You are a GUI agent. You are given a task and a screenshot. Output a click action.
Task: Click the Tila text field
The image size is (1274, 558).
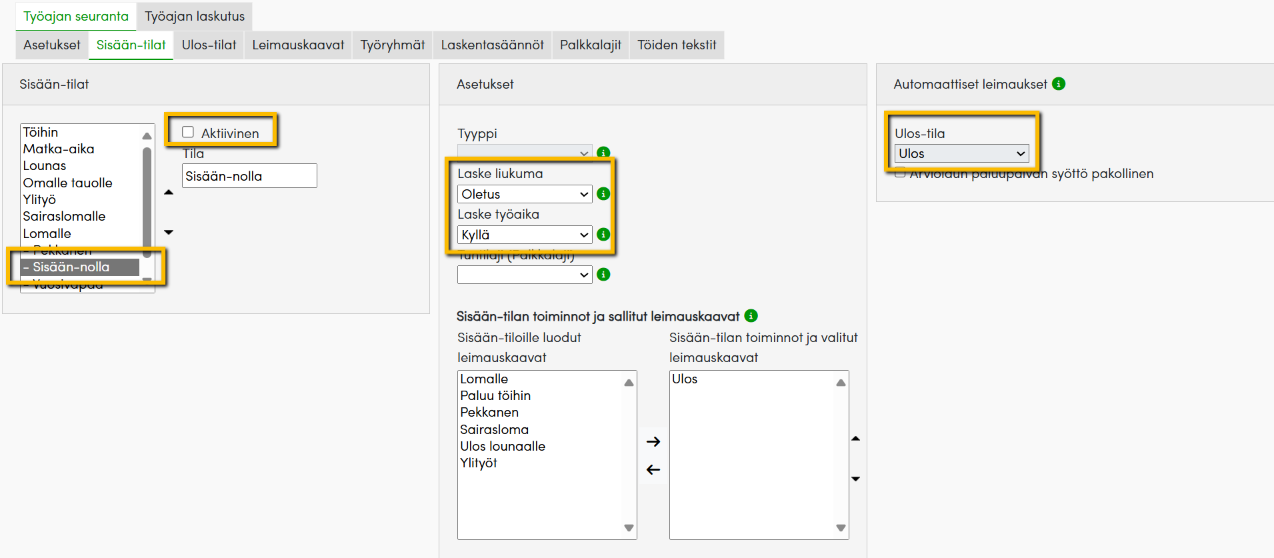249,176
